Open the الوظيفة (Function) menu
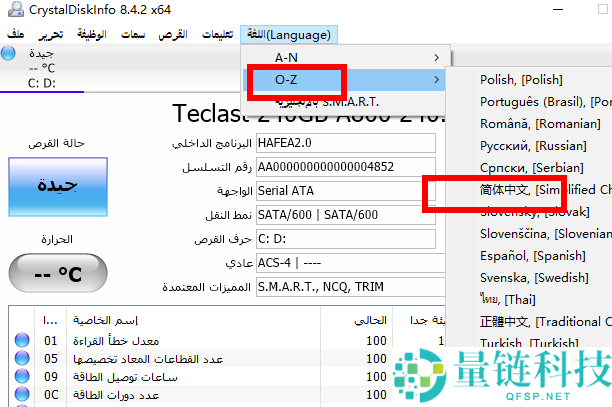Viewport: 612px width, 407px height. coord(92,35)
